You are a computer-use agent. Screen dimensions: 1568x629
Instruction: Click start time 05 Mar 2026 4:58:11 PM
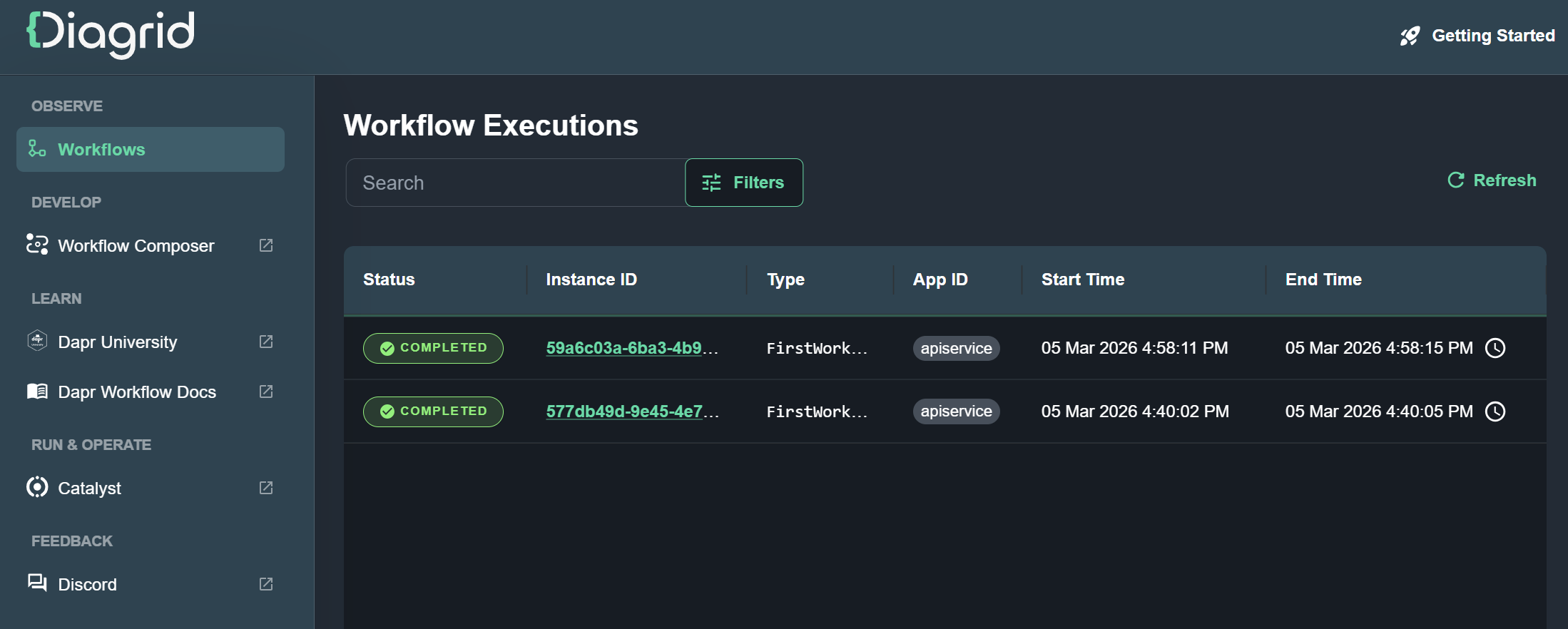1134,348
